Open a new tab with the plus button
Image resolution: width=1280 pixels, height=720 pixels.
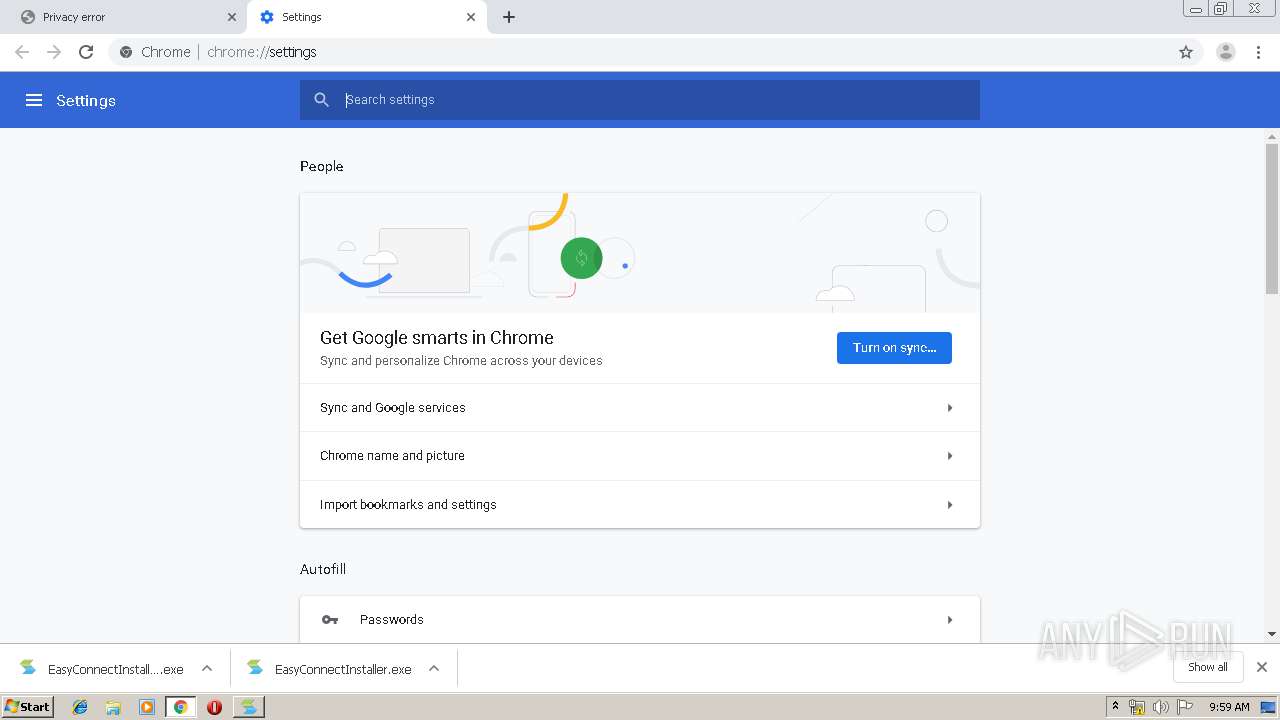509,17
